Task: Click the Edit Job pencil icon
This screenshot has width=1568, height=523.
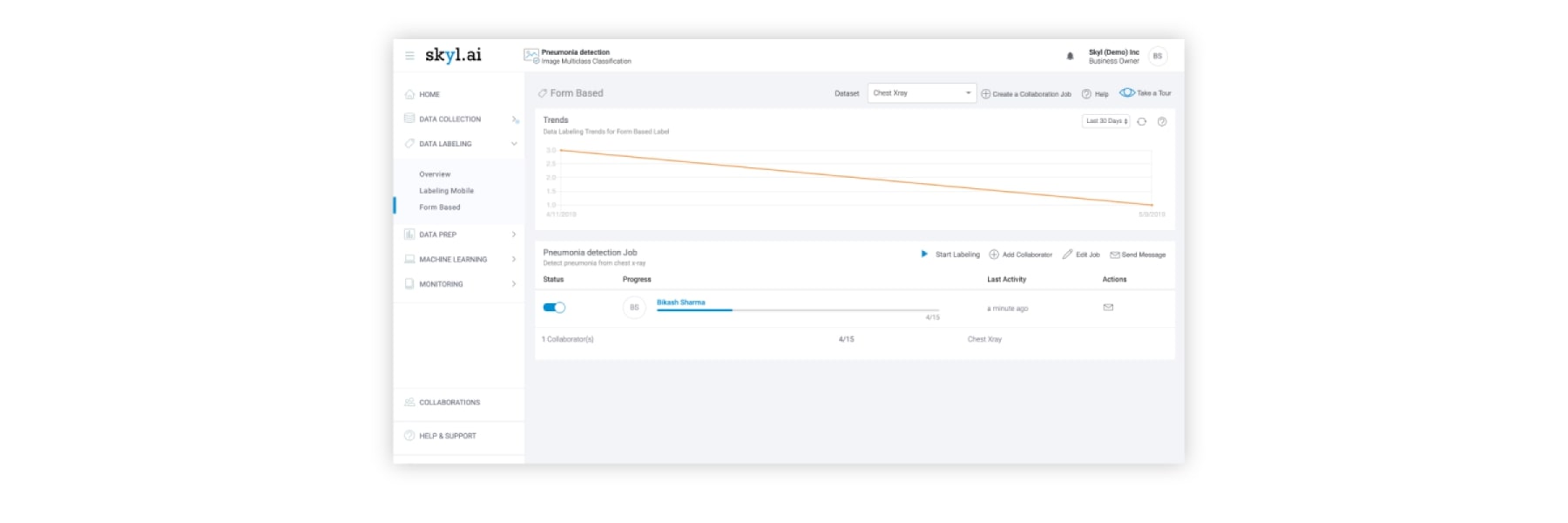Action: [x=1067, y=255]
